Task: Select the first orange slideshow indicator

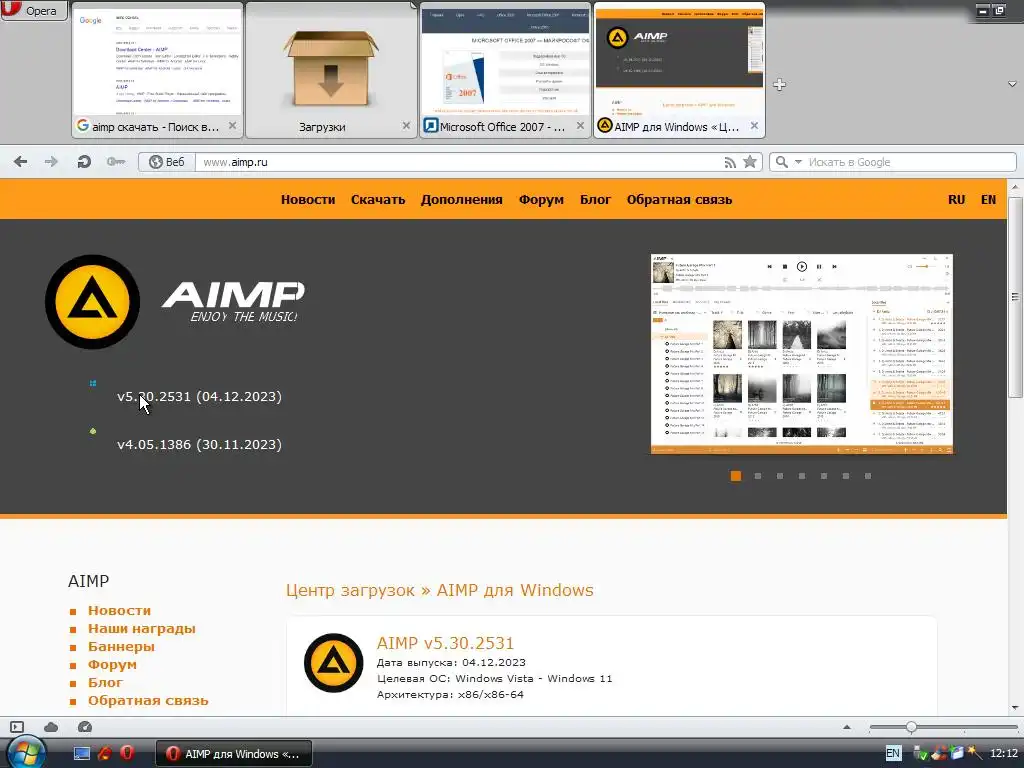Action: pyautogui.click(x=736, y=476)
